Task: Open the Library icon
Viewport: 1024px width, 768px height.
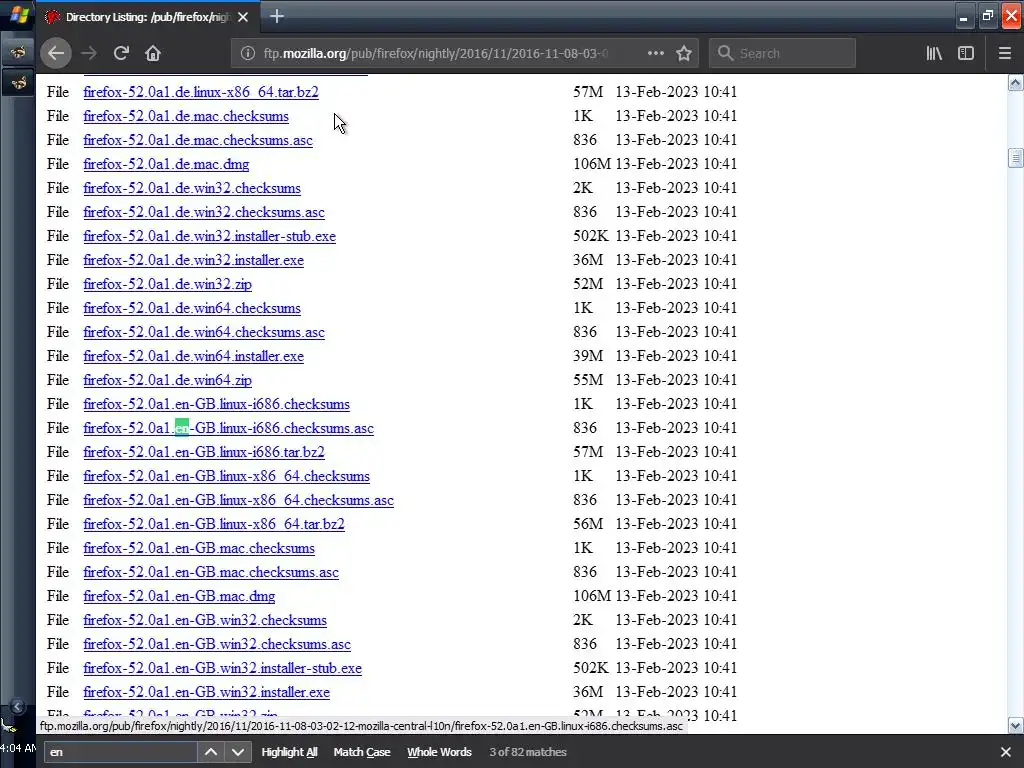Action: pos(935,53)
